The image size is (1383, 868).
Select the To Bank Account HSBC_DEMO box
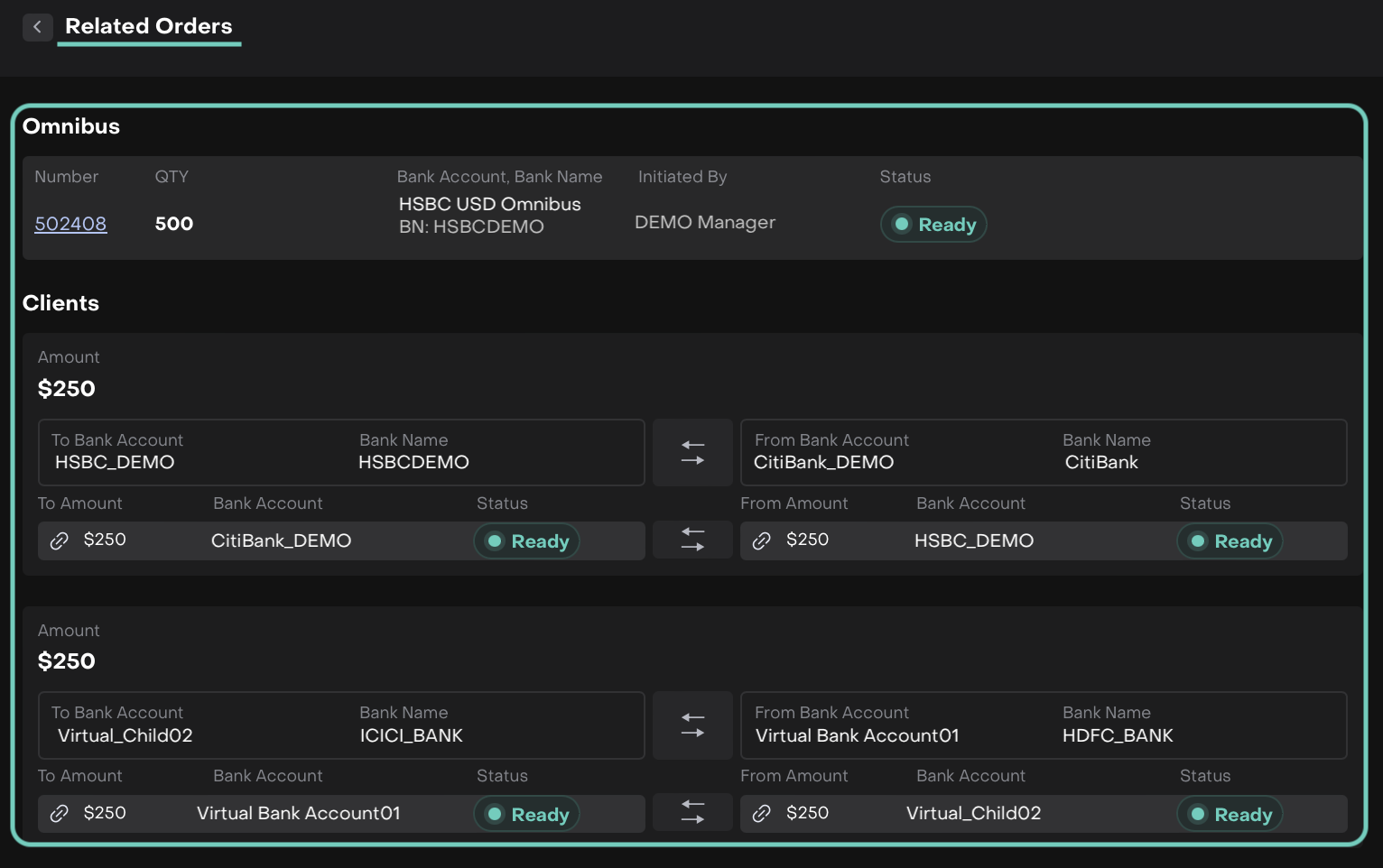pos(341,453)
